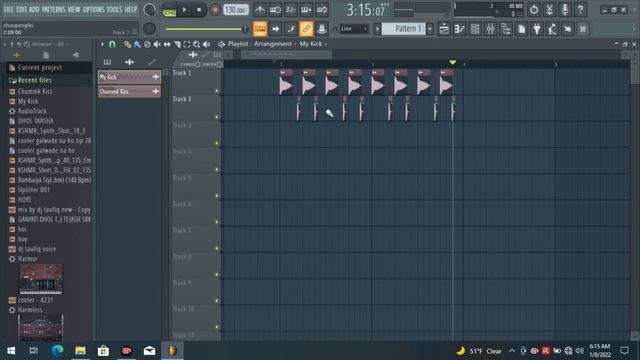
Task: Open the Piano roll icon
Action: tap(460, 29)
